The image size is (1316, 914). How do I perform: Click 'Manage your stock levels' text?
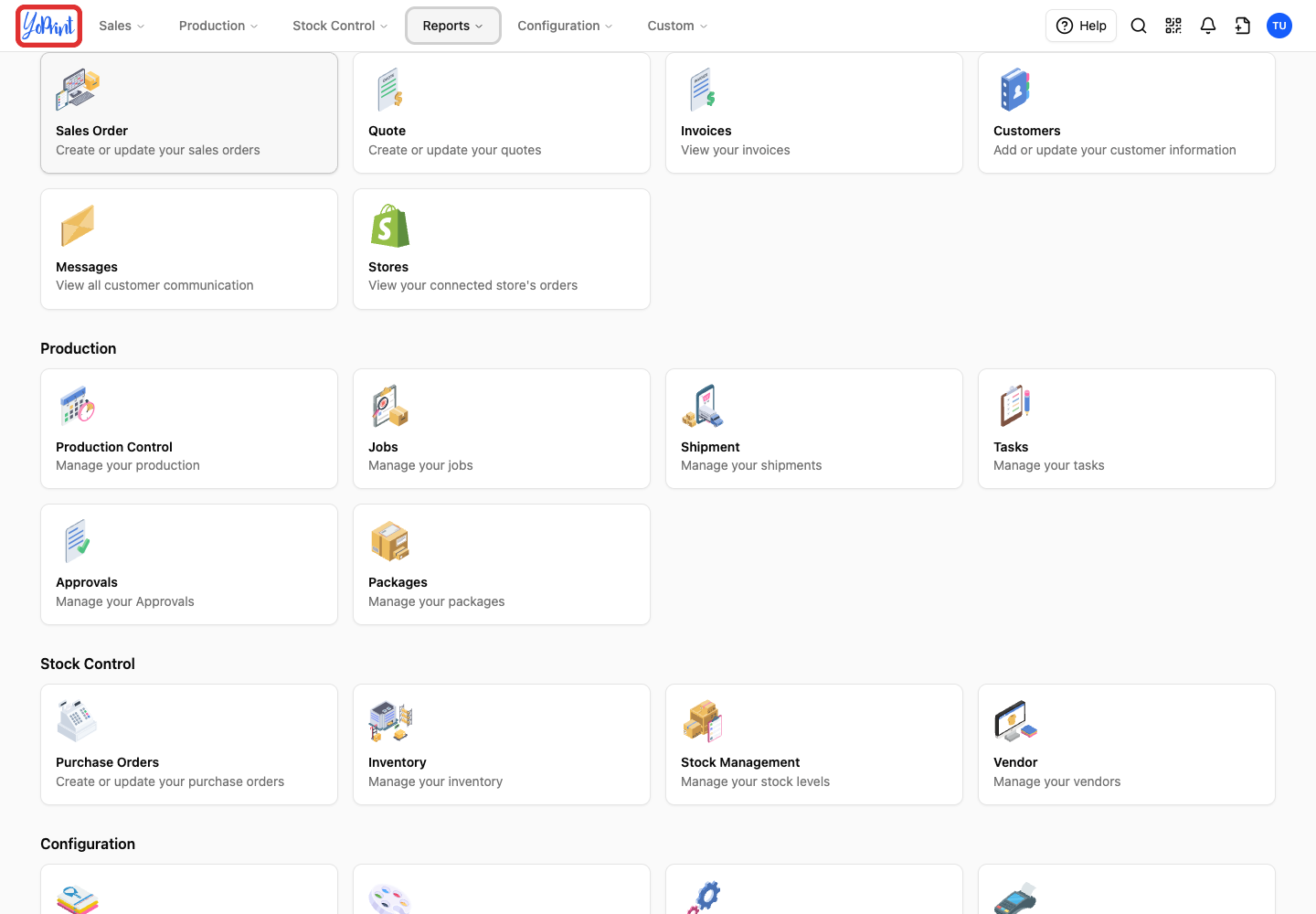755,781
